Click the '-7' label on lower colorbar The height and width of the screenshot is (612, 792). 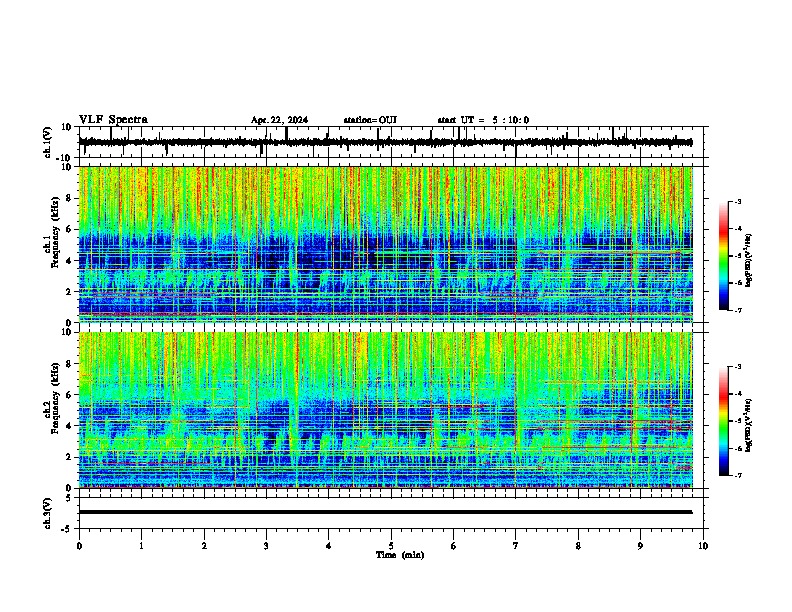(738, 475)
